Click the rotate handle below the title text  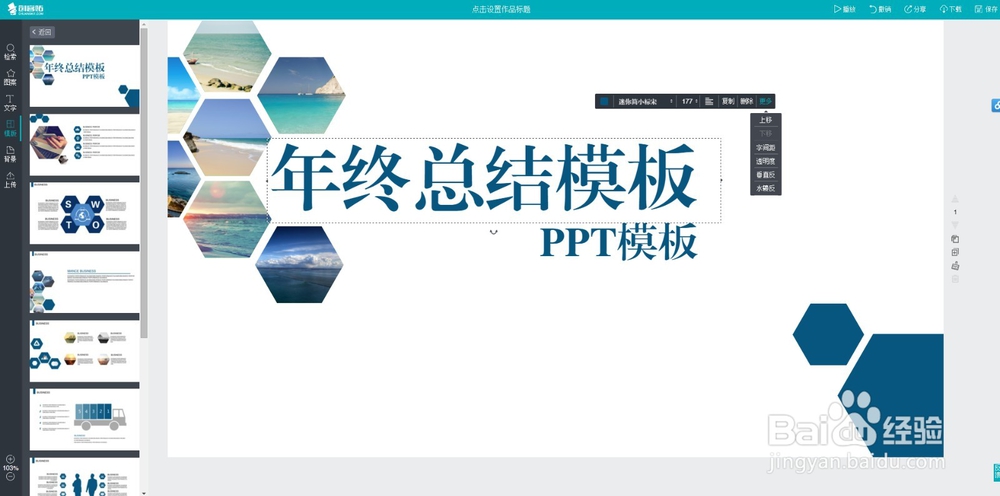(493, 232)
